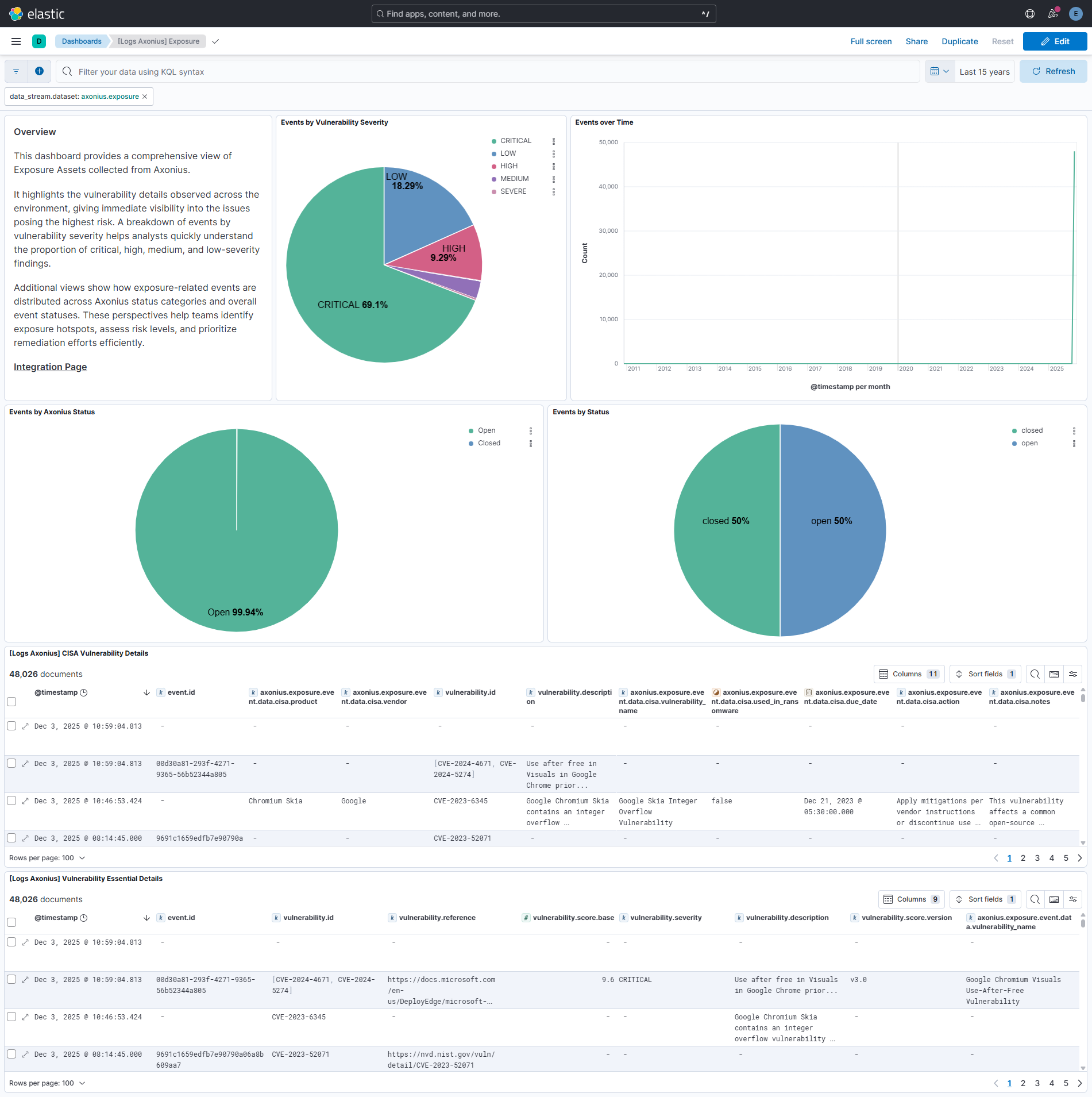Open search in CISA Vulnerability Details table
1092x1097 pixels.
(x=1035, y=674)
